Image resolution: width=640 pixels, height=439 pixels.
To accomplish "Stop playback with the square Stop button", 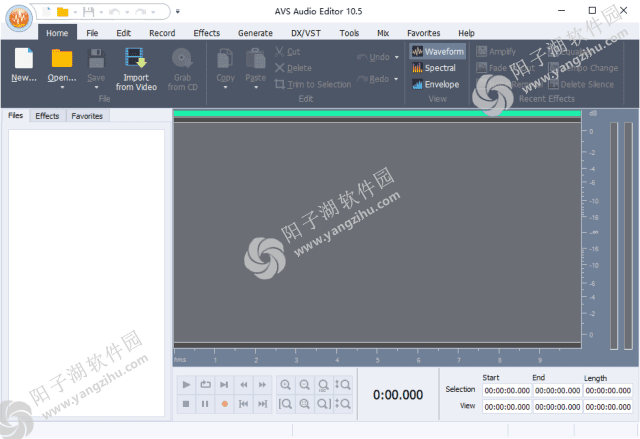I will (x=186, y=404).
